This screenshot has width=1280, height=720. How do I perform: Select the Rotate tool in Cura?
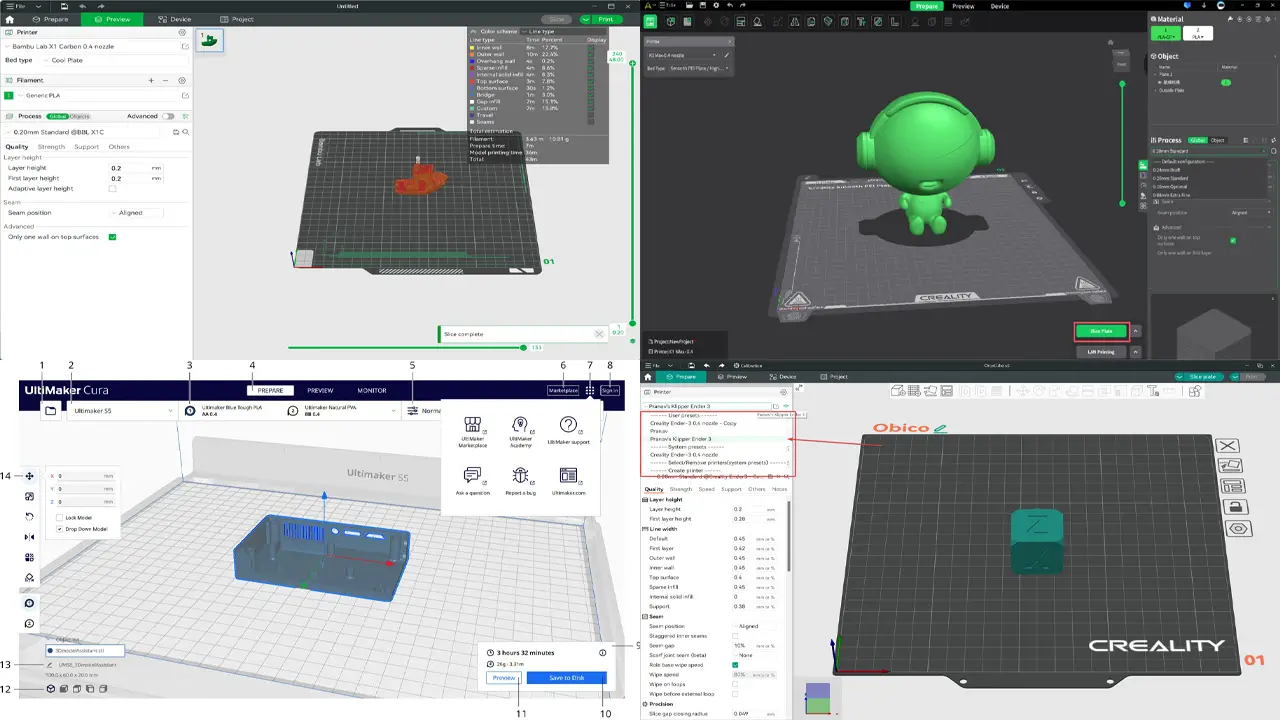(29, 516)
